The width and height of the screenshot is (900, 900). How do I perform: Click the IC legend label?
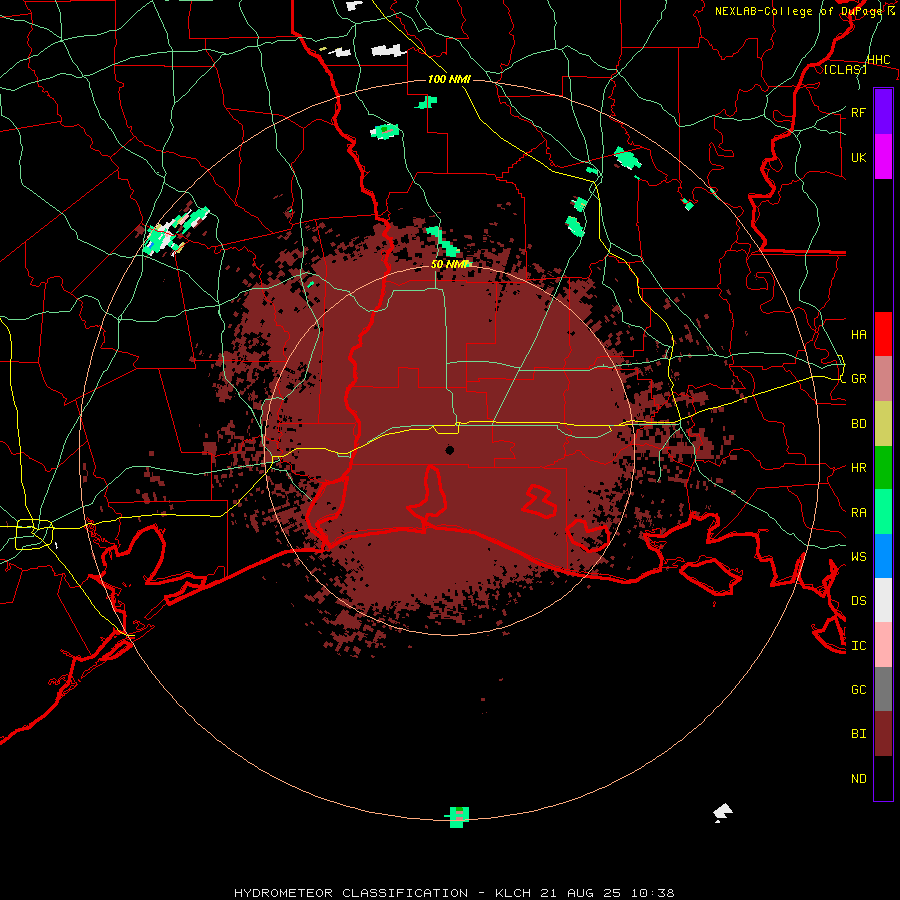click(x=858, y=646)
